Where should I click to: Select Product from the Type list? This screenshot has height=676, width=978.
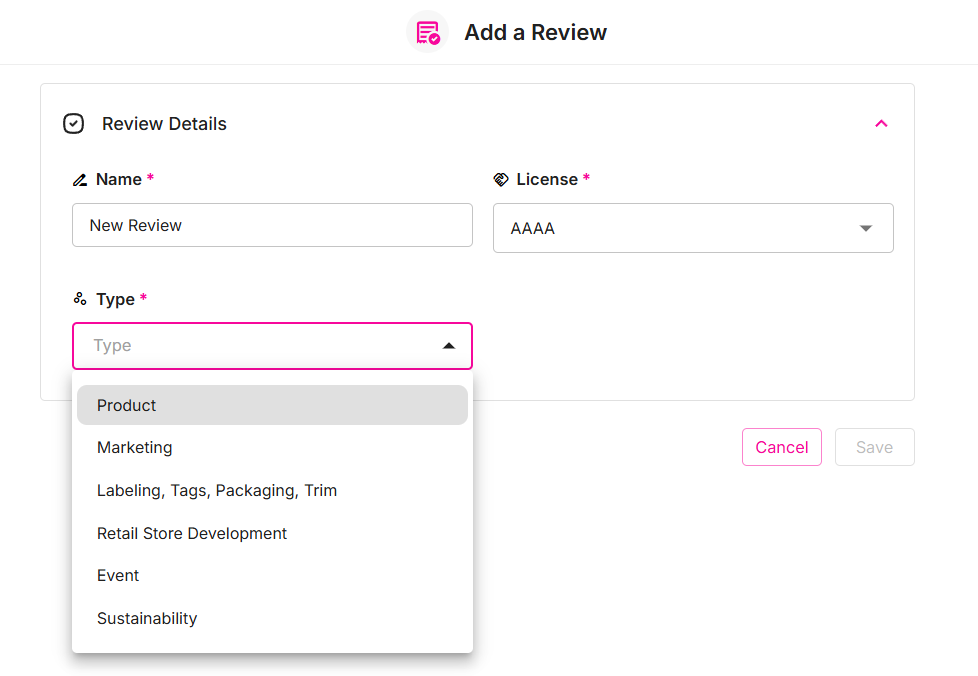272,405
